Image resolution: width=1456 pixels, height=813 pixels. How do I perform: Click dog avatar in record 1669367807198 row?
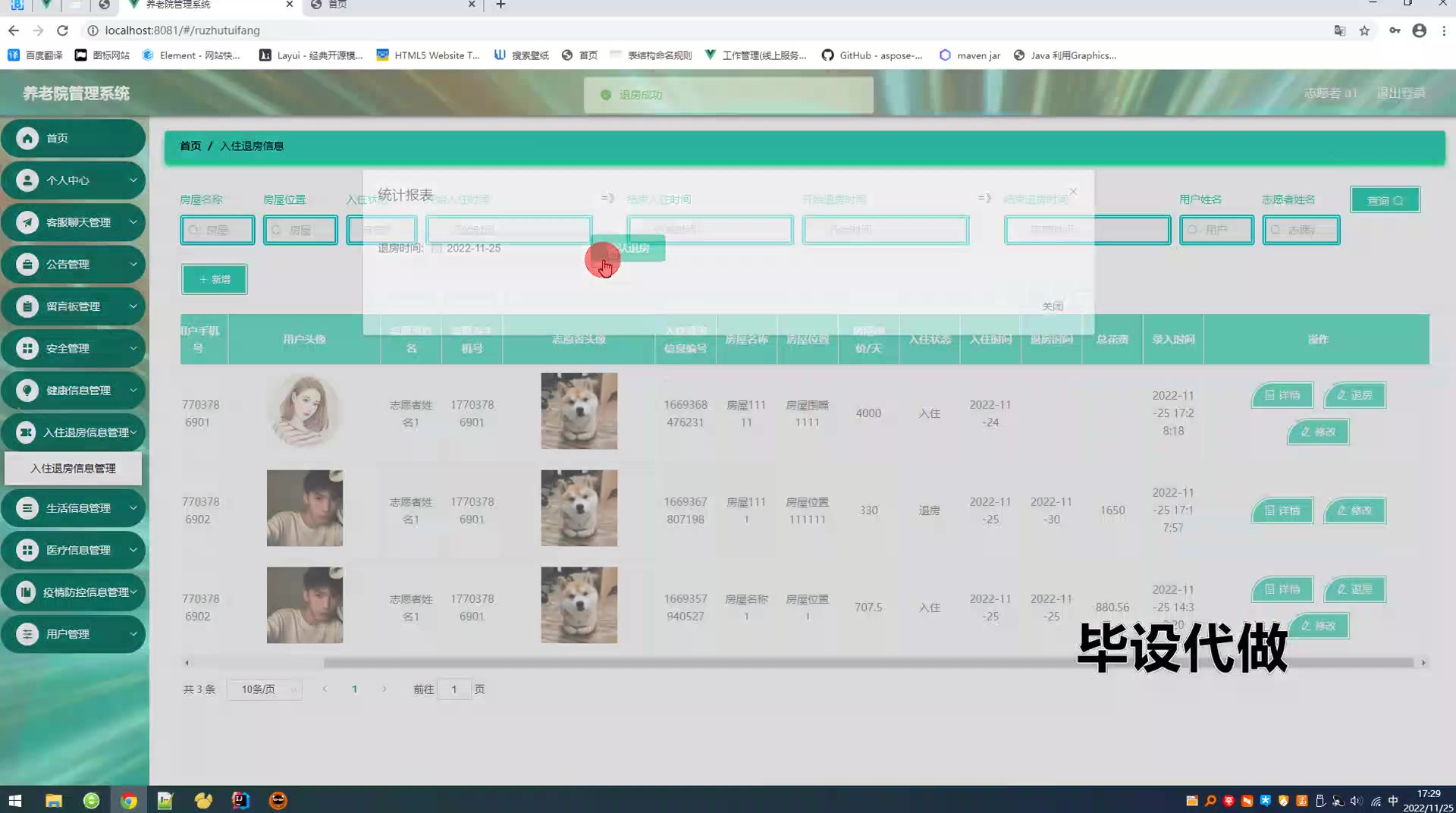(x=579, y=508)
